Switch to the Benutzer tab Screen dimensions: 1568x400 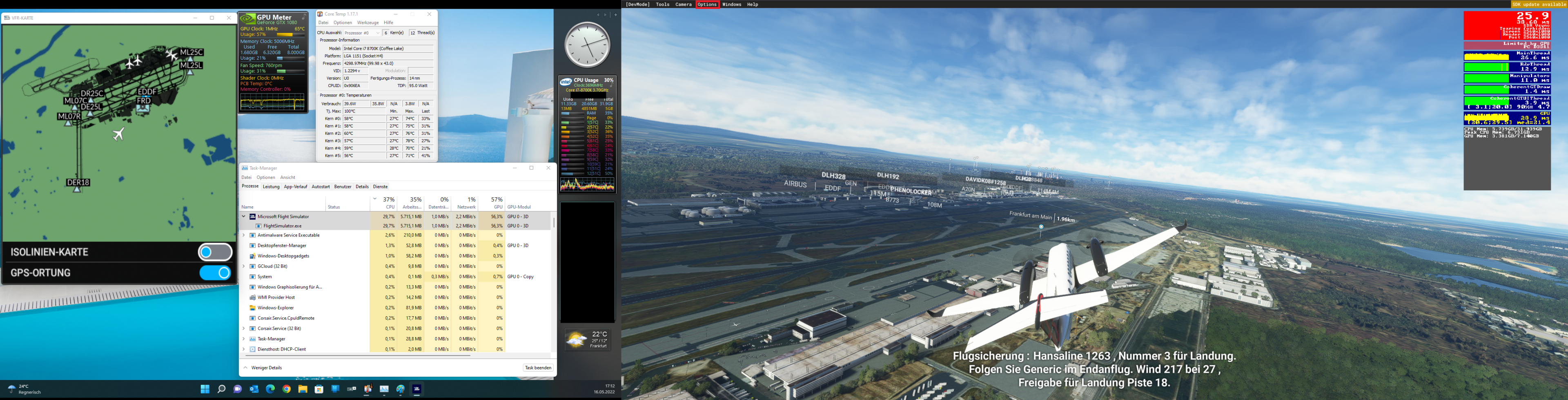point(343,187)
